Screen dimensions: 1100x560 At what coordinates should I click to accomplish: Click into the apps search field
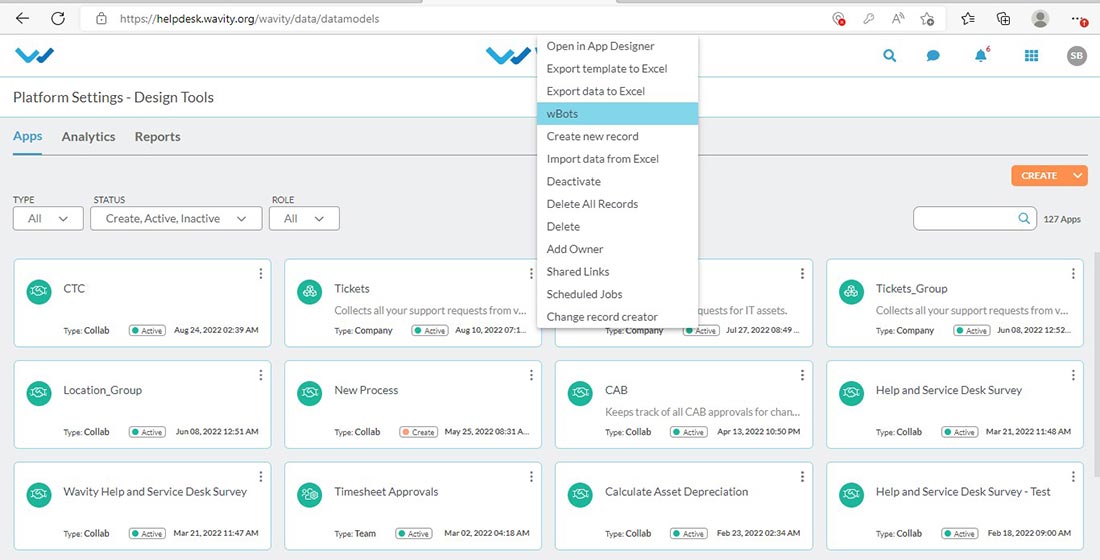pos(966,218)
